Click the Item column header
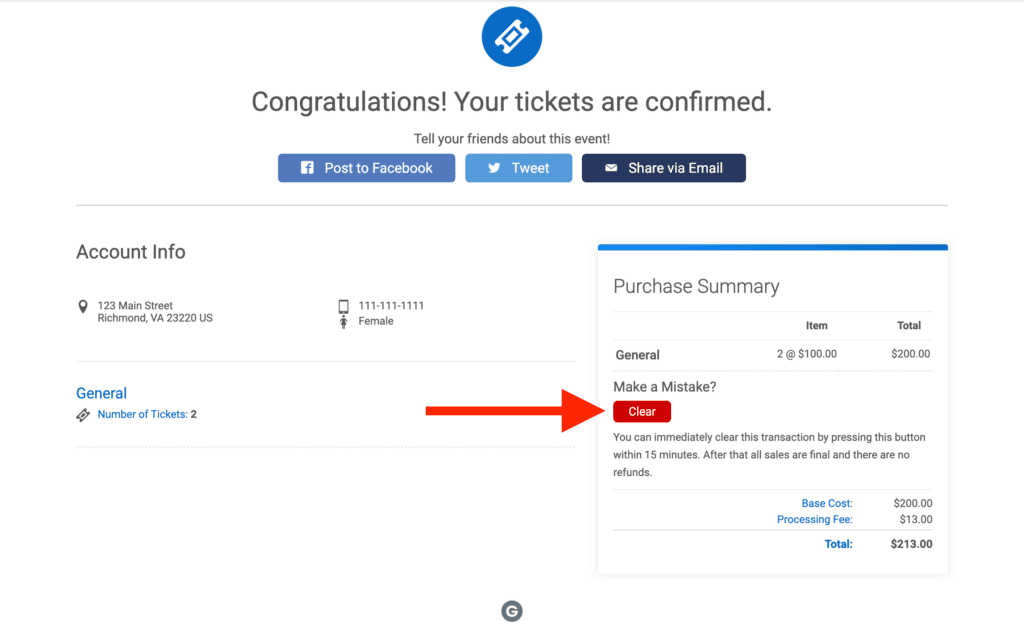The height and width of the screenshot is (637, 1024). pos(816,325)
